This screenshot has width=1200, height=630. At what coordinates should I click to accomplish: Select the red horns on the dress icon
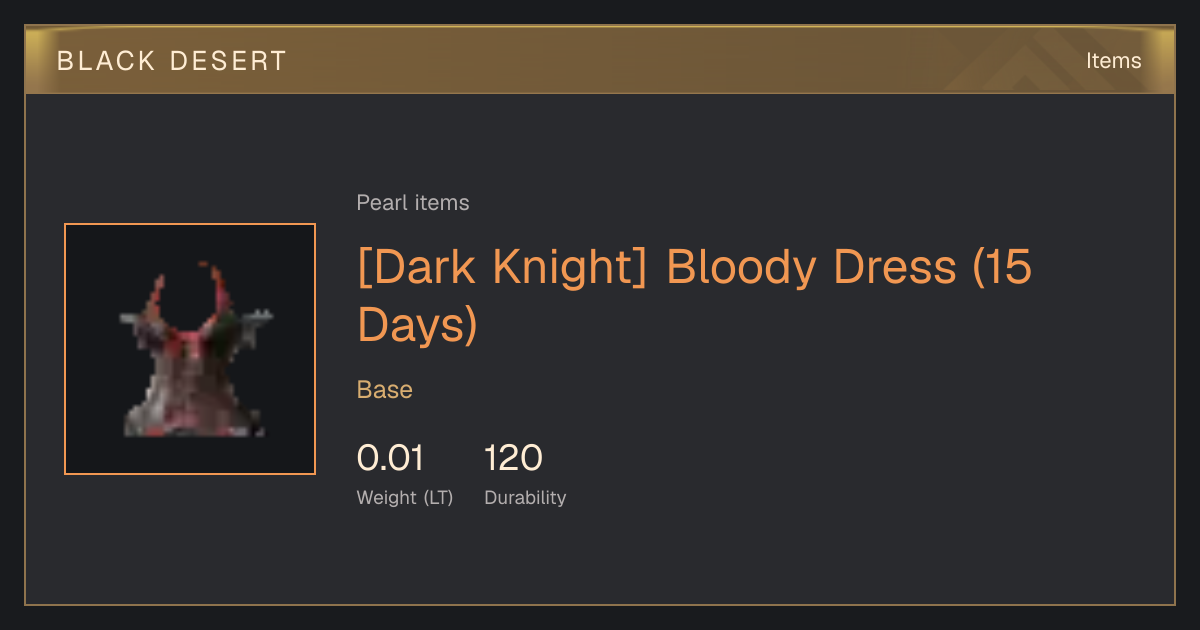pyautogui.click(x=190, y=295)
